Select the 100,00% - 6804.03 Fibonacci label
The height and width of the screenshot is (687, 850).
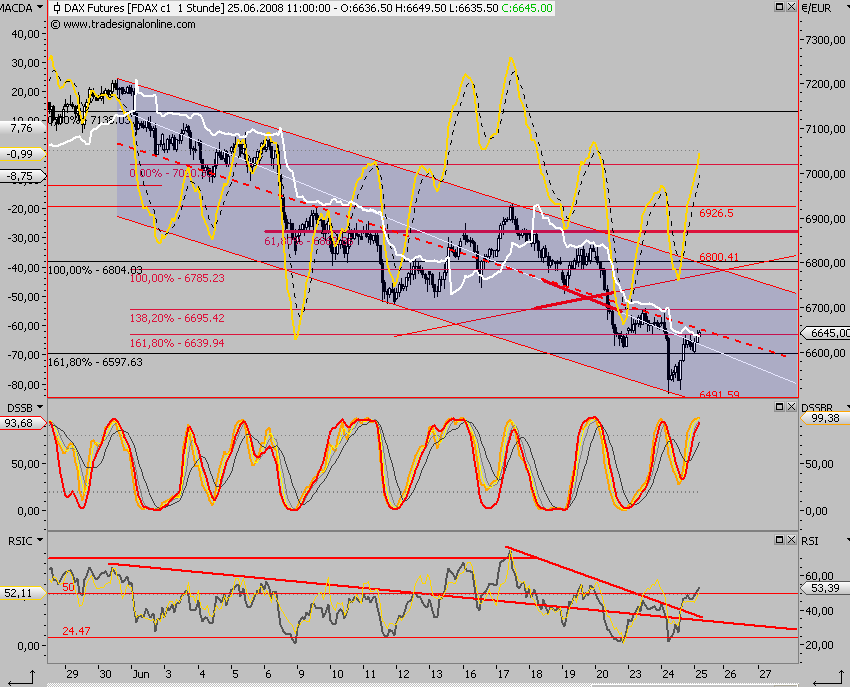coord(95,269)
